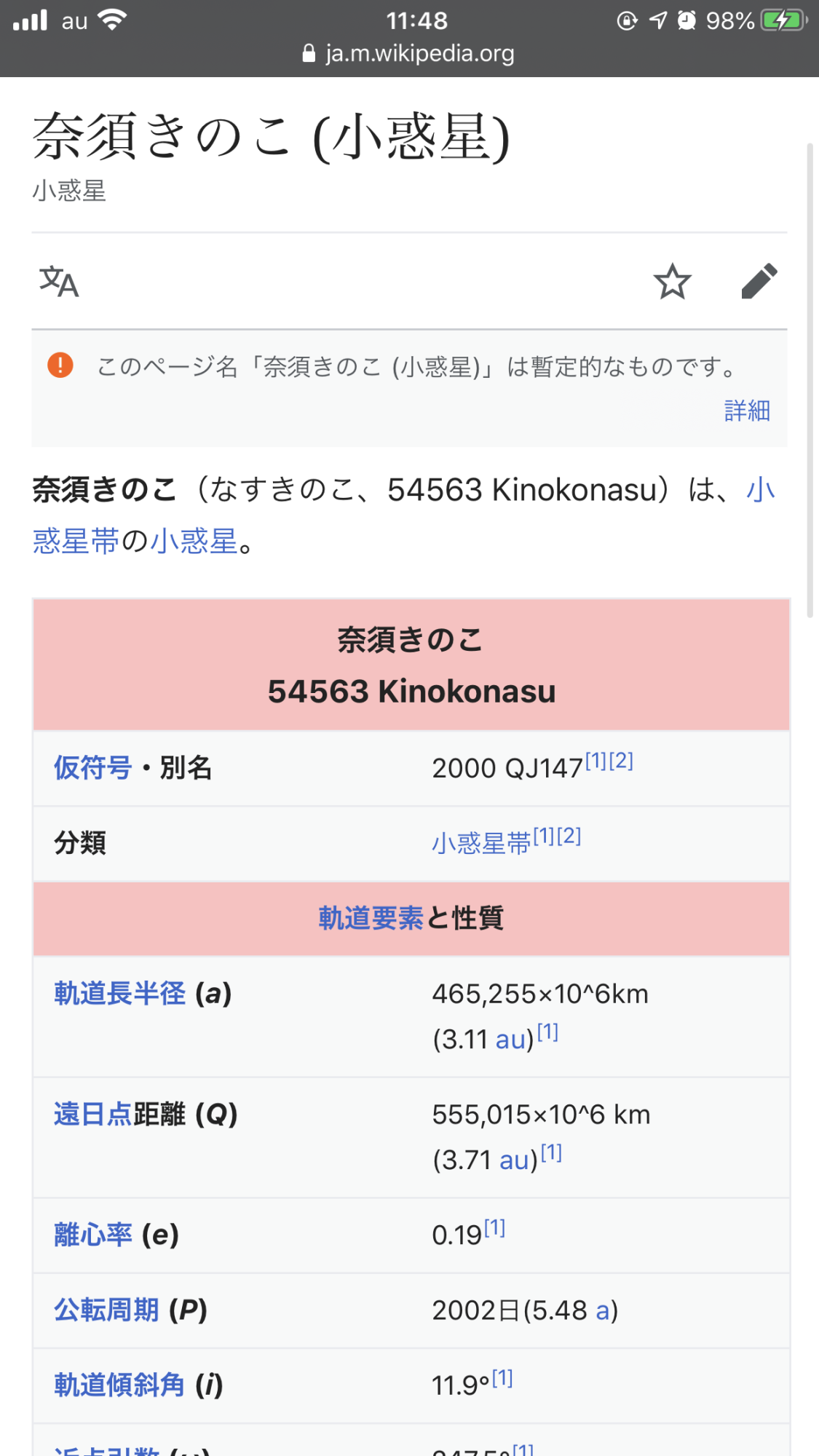Screen dimensions: 819x1456
Task: Follow the 軌道要素 header link
Action: click(x=371, y=918)
